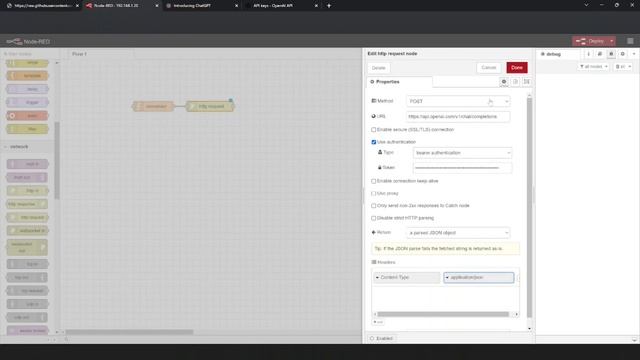Check Disable strict HTTP parsing
Image resolution: width=640 pixels, height=360 pixels.
pos(373,218)
